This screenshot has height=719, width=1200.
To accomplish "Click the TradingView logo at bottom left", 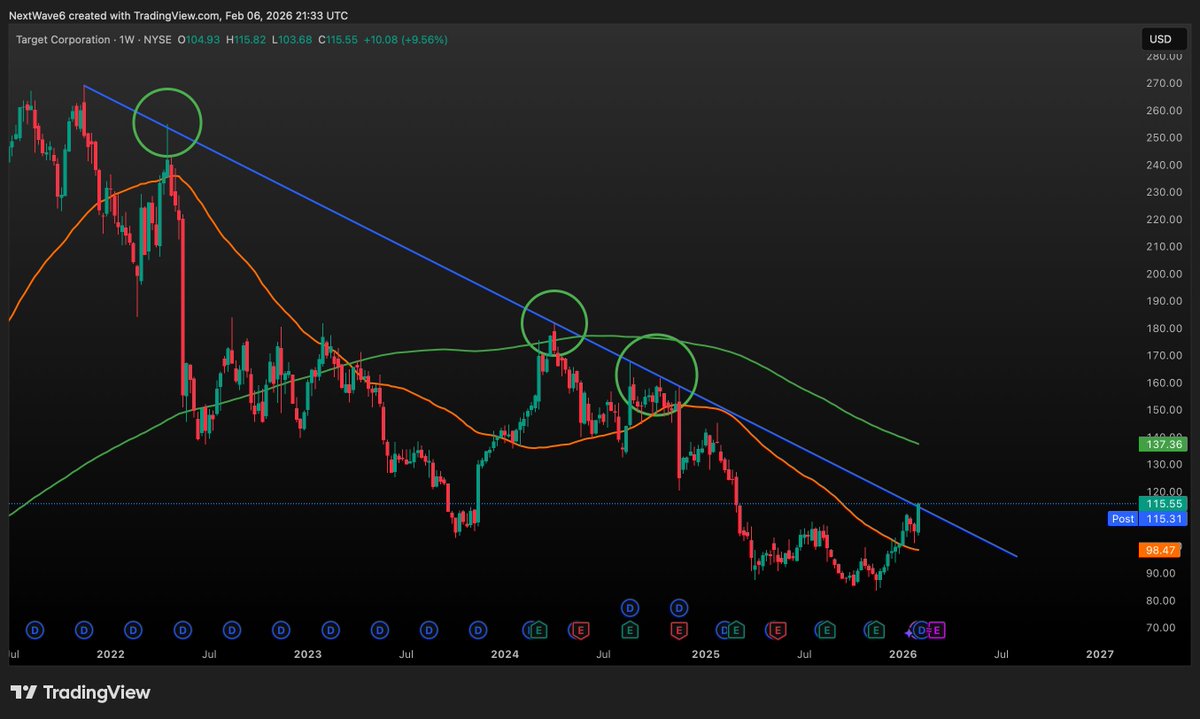I will point(80,692).
